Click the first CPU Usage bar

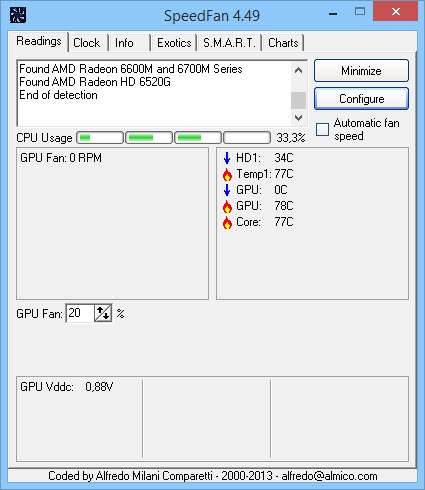tap(100, 137)
